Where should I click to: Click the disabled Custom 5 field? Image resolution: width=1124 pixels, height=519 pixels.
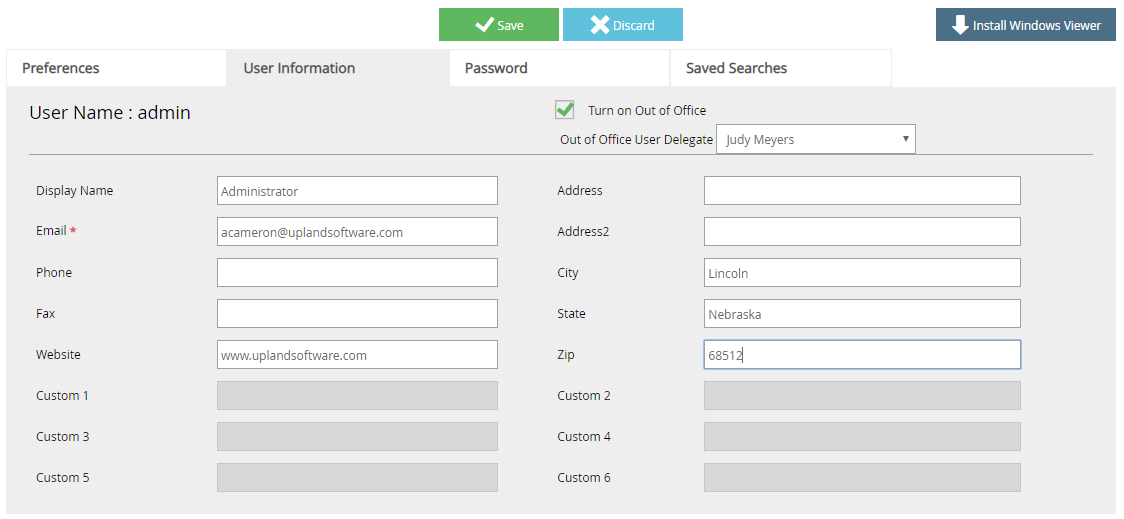click(357, 477)
